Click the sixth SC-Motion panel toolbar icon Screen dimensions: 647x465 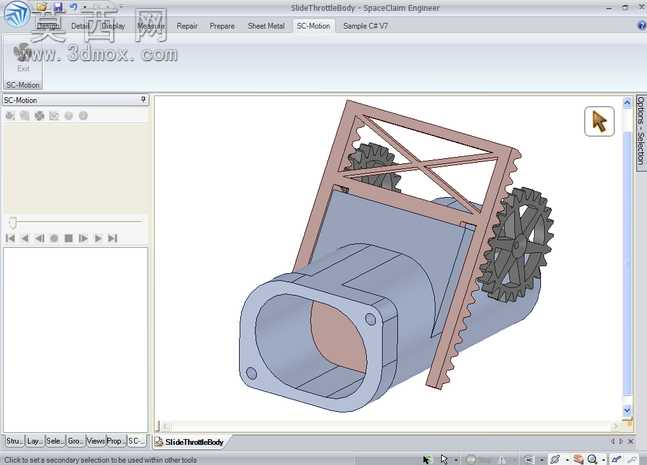click(x=83, y=116)
